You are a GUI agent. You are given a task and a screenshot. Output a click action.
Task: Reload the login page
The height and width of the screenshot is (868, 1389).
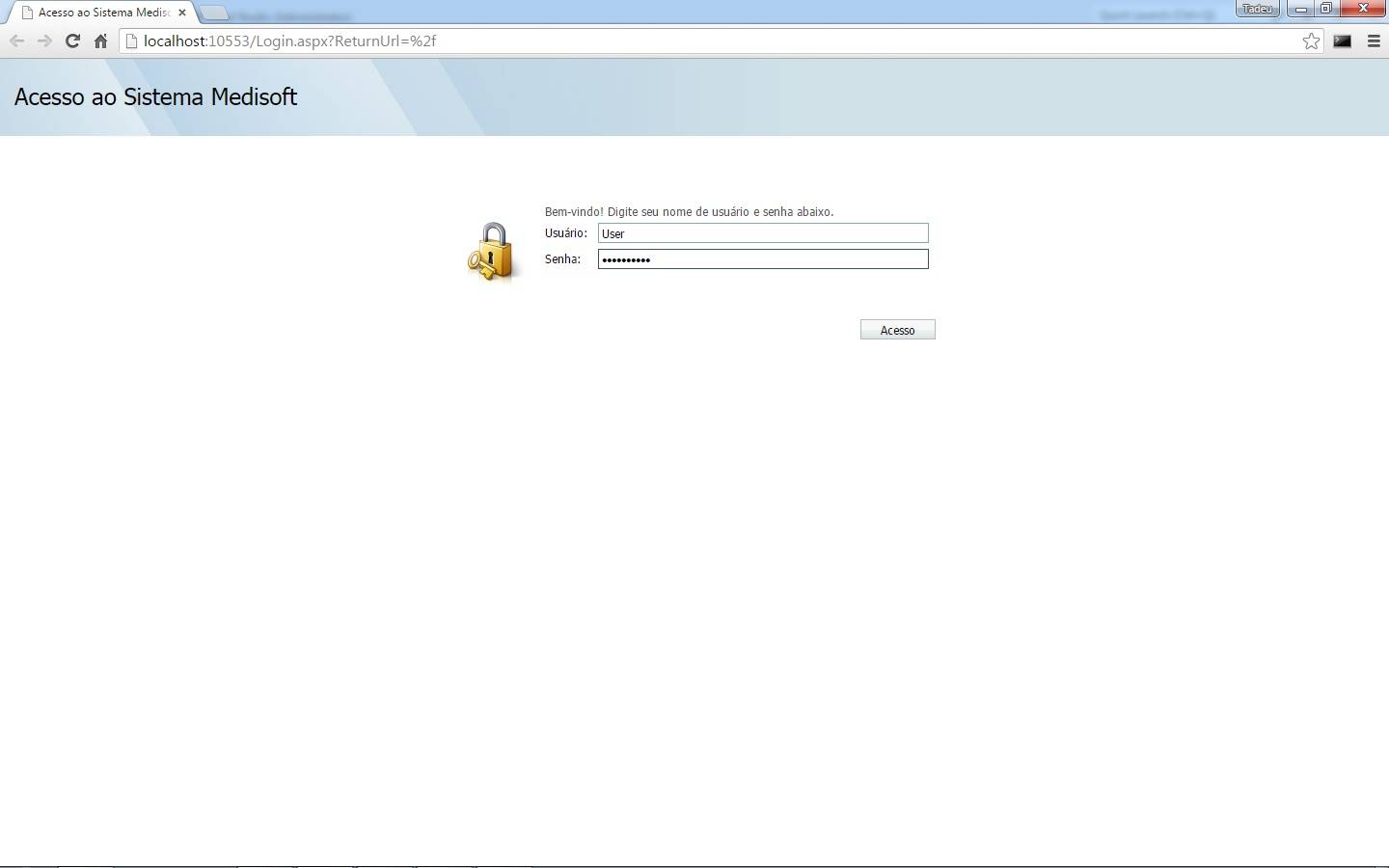72,41
